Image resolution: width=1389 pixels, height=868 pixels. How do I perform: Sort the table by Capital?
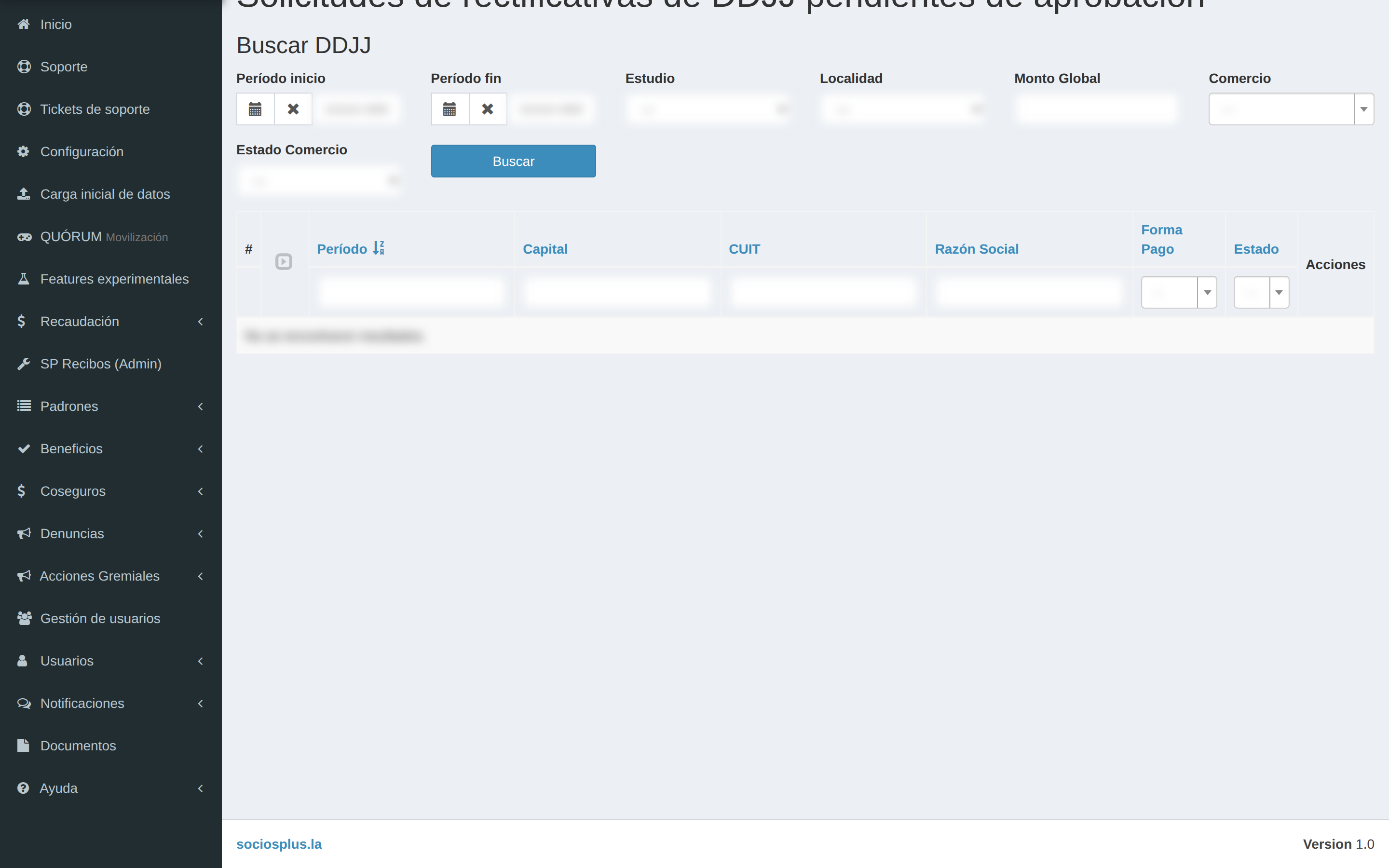[545, 249]
